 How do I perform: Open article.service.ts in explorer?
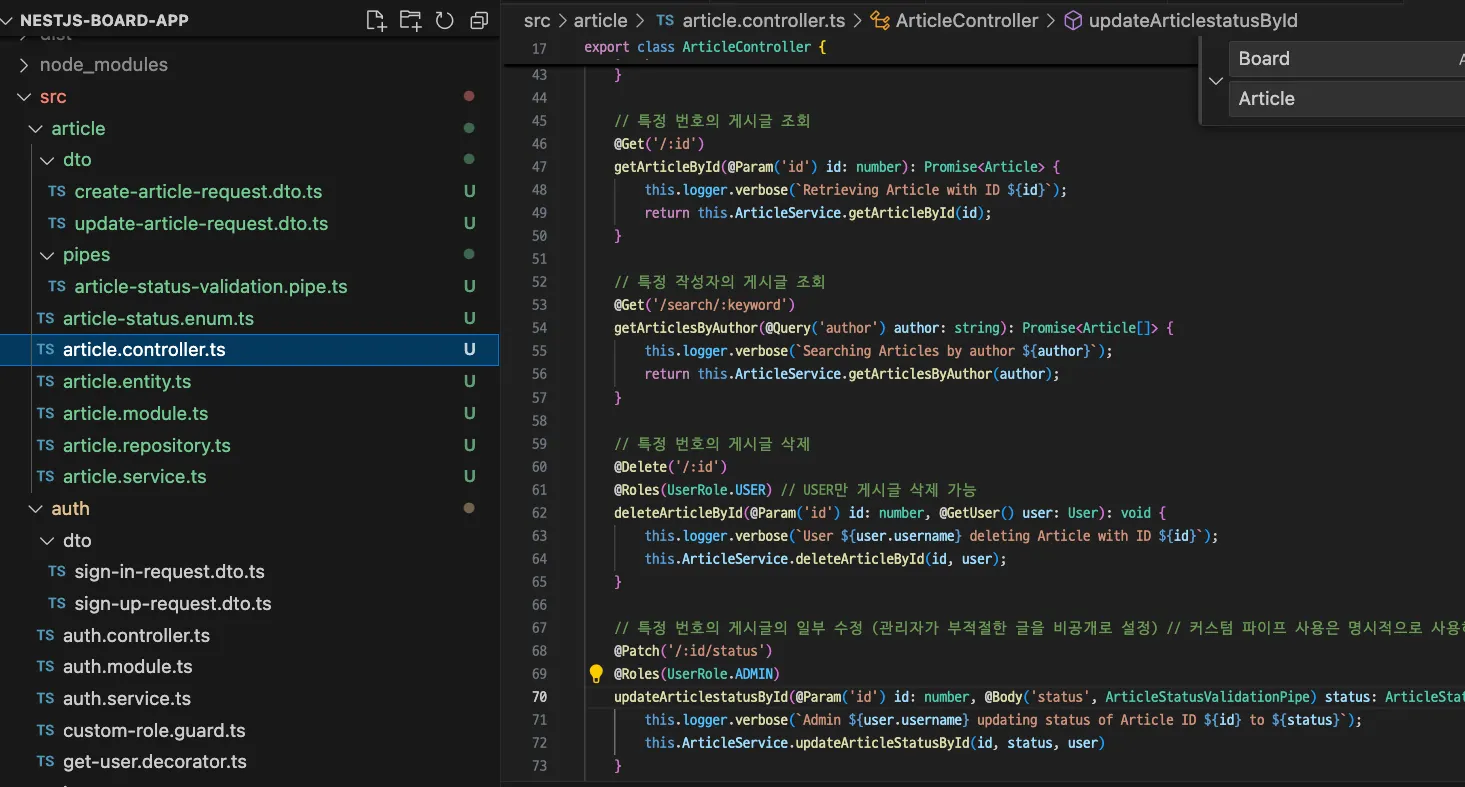point(134,477)
